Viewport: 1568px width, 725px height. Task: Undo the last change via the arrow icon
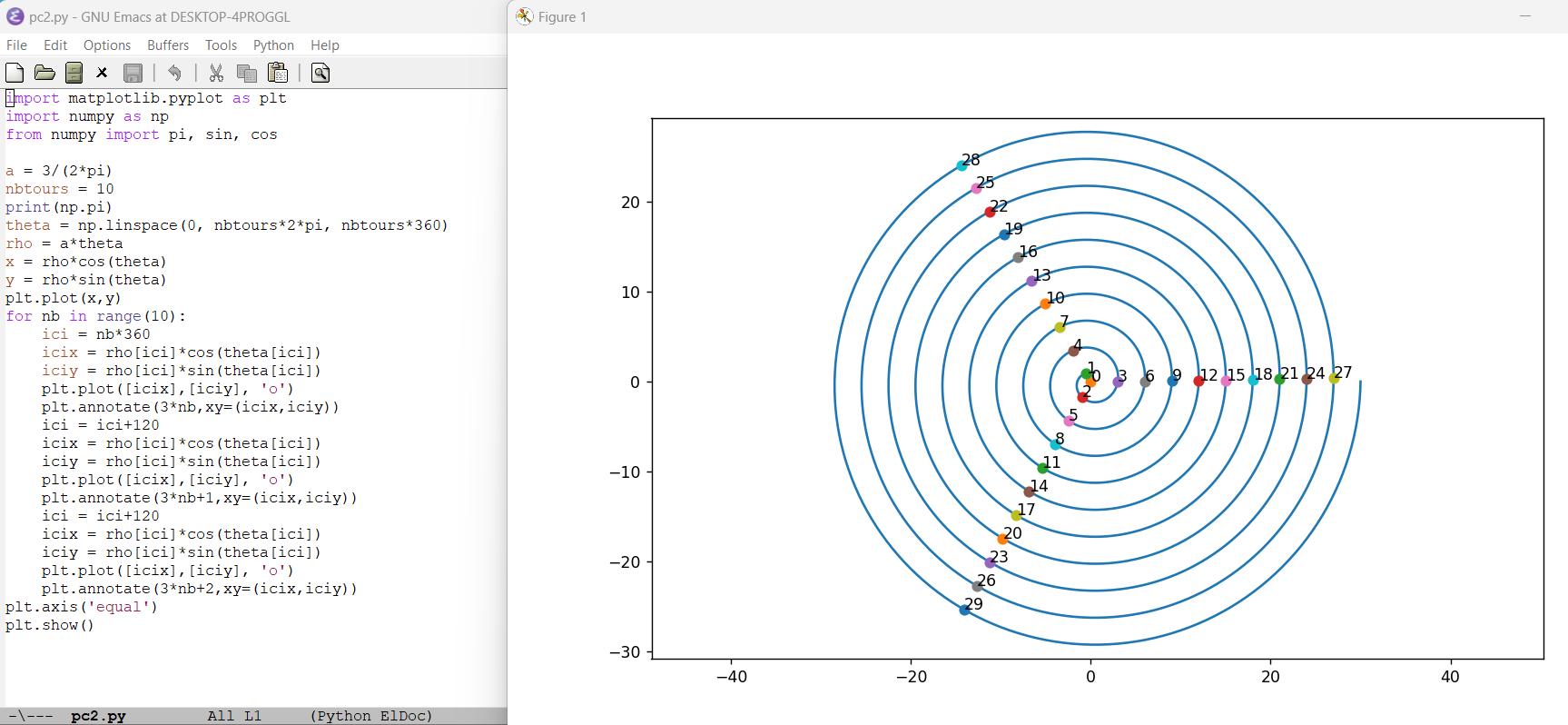click(x=174, y=73)
